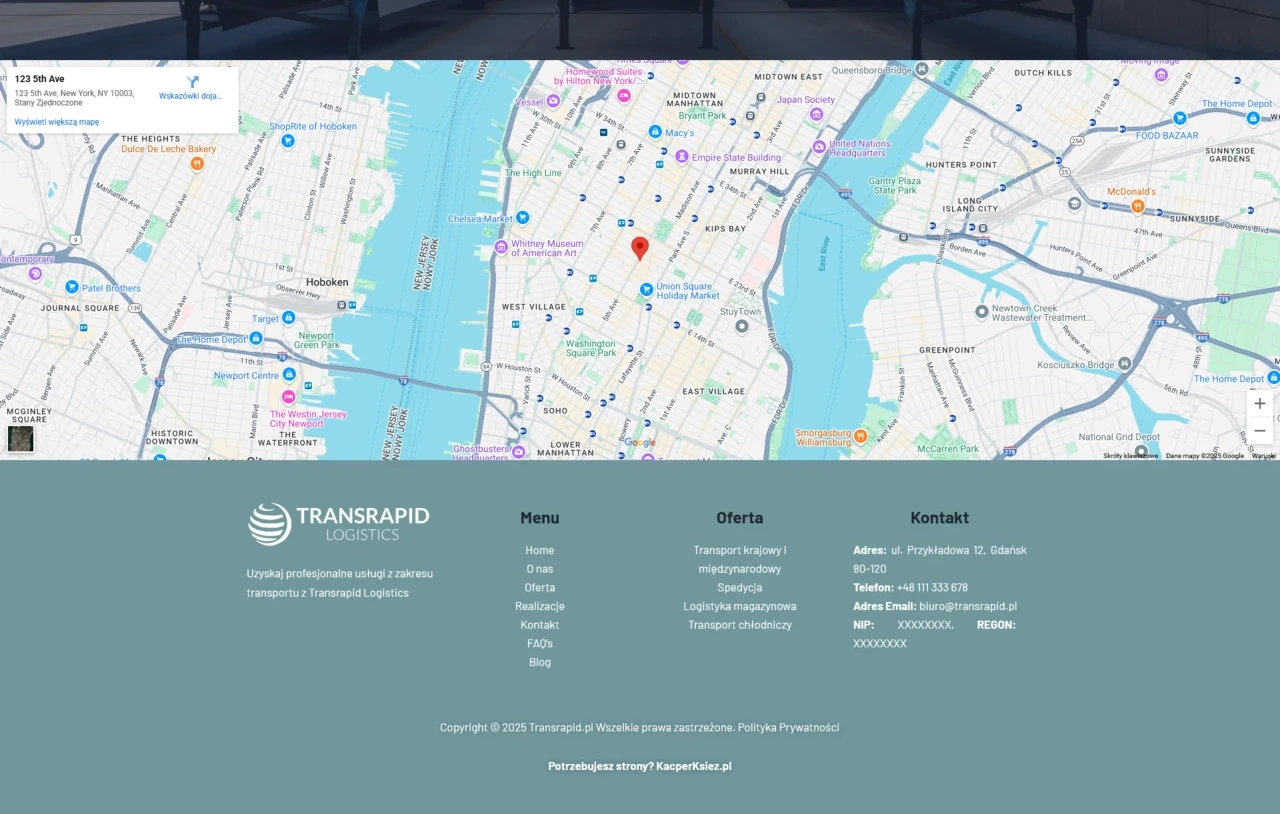
Task: Click the address ul. Przykładowa 12, Gdańsk
Action: pos(940,559)
